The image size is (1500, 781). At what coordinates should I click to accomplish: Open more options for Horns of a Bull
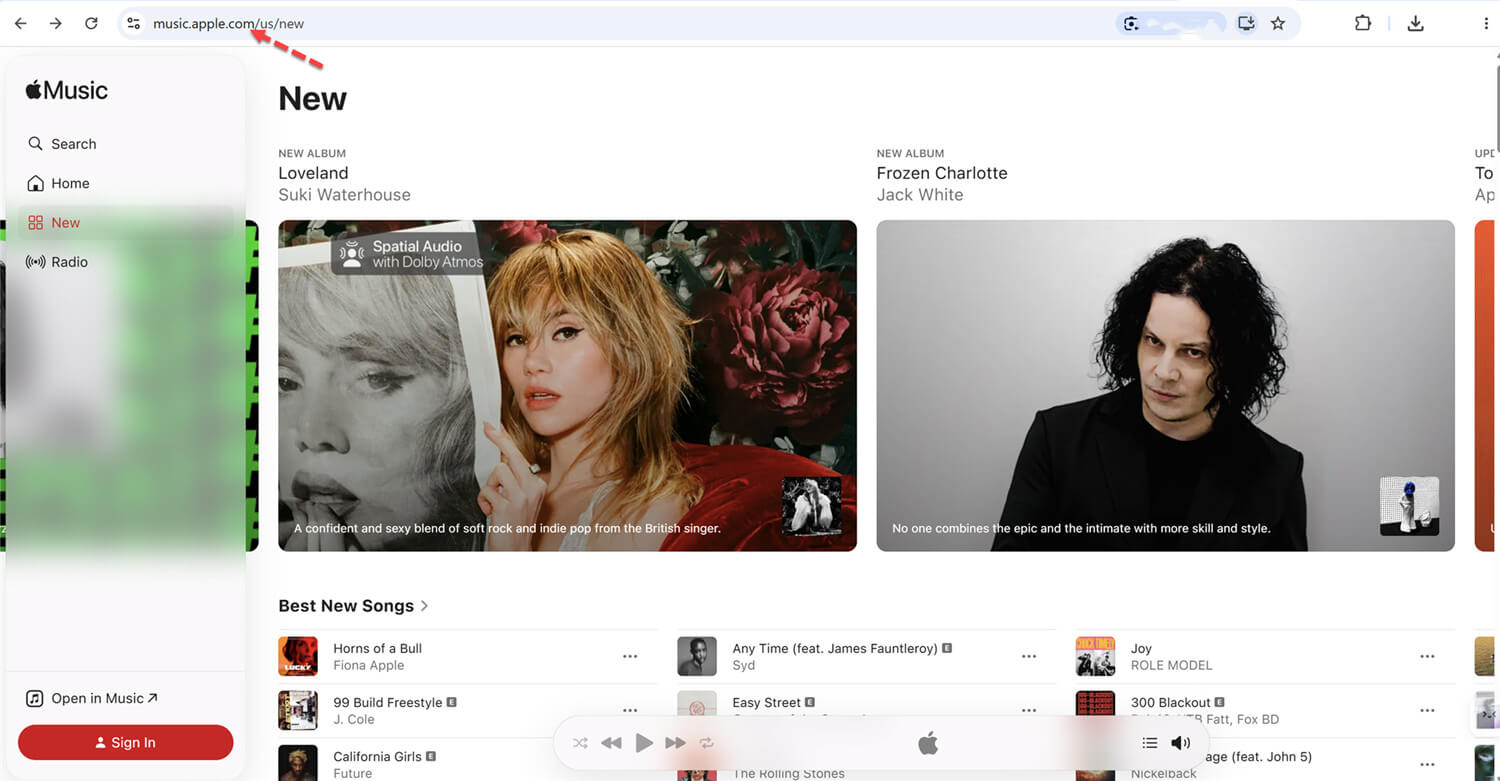[630, 657]
